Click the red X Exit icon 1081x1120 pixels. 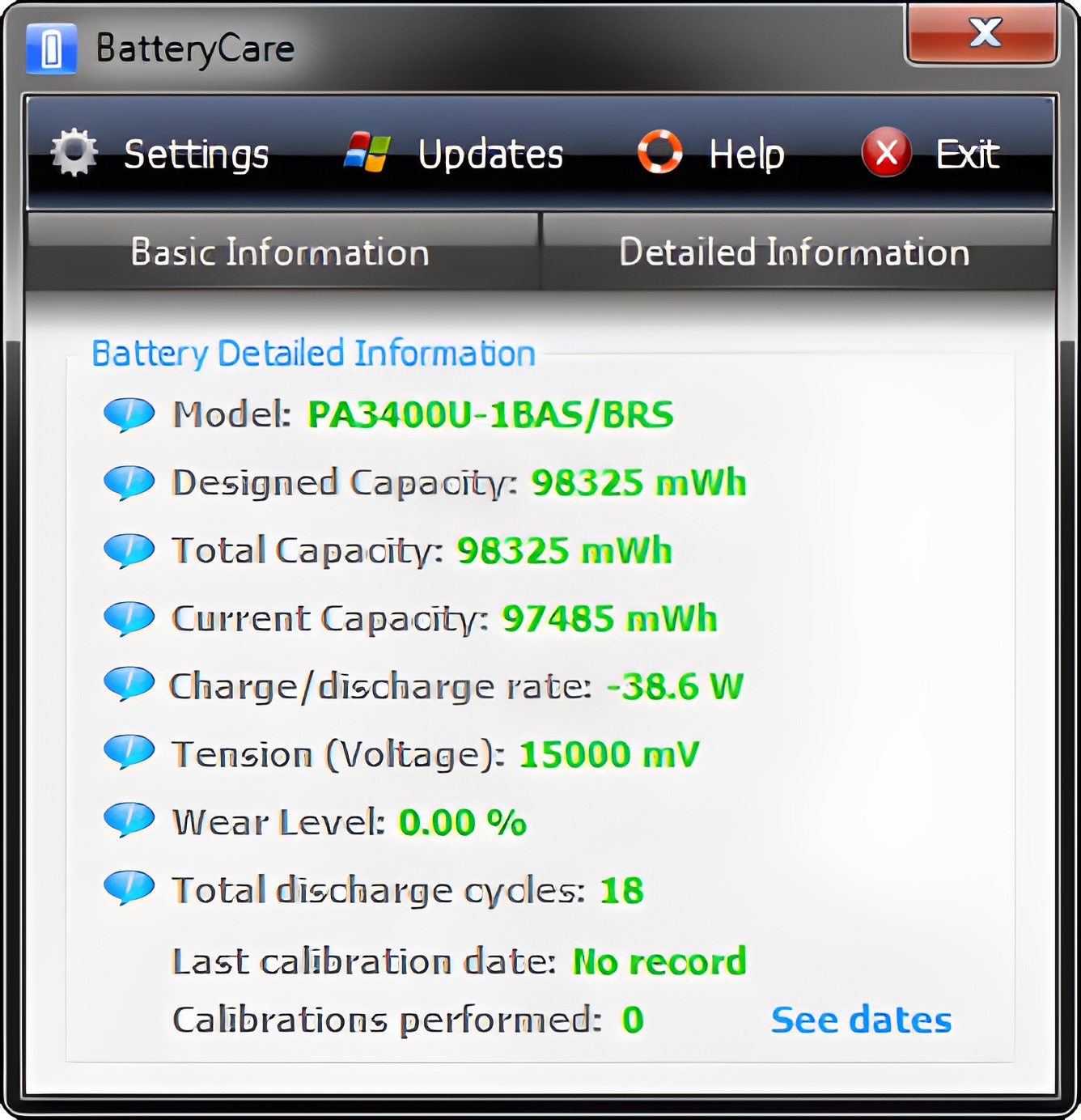click(887, 152)
